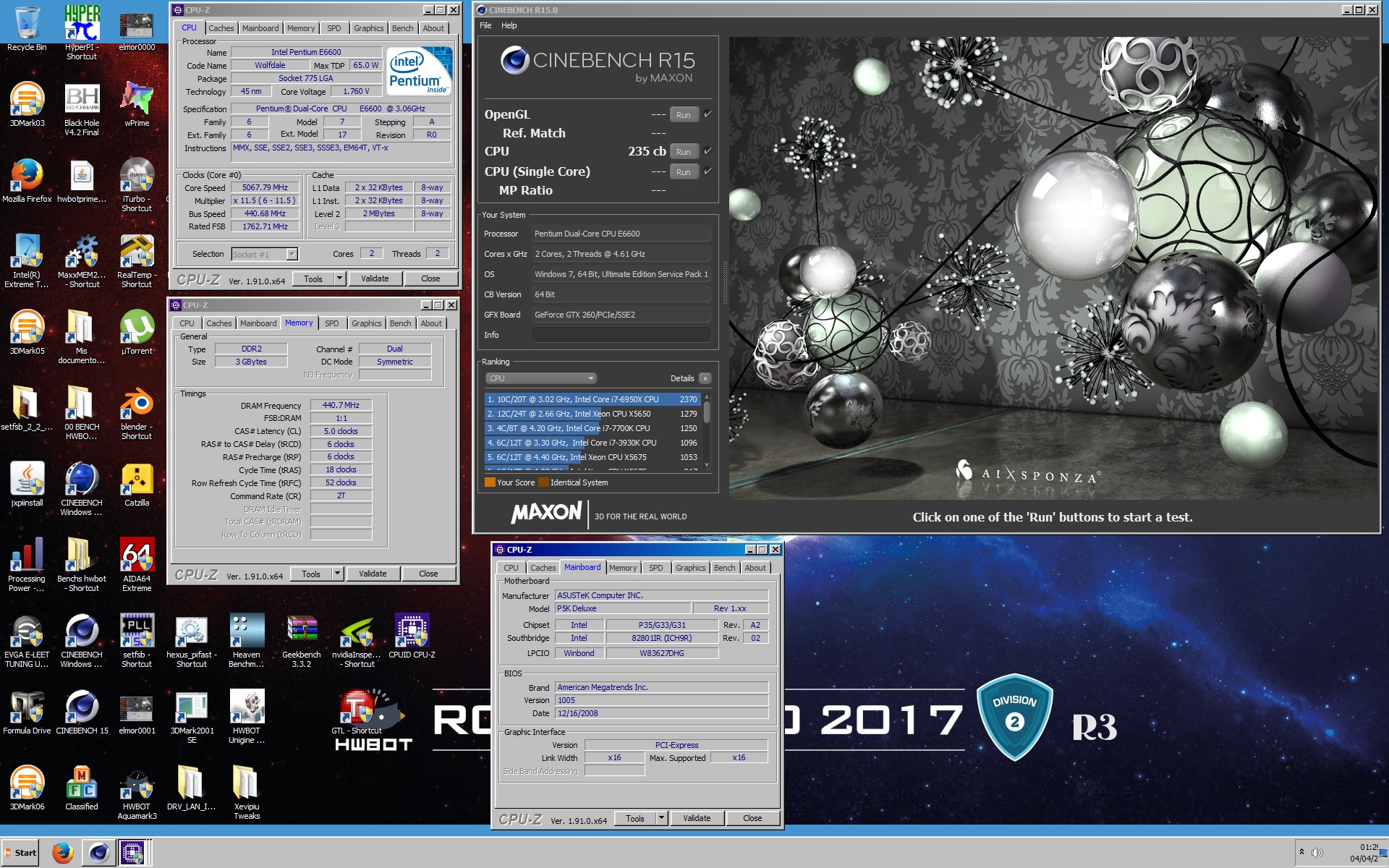Switch to Bench tab in top CPU-Z window
This screenshot has height=868, width=1389.
coord(403,28)
